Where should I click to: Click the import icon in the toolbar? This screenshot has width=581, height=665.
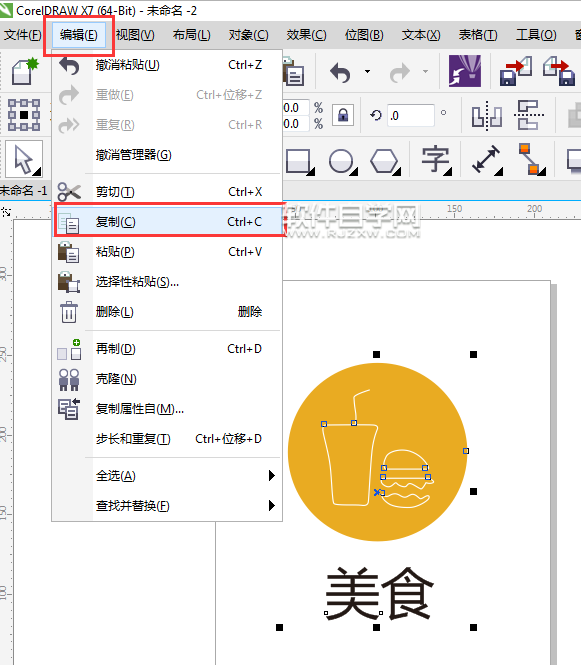pyautogui.click(x=516, y=71)
